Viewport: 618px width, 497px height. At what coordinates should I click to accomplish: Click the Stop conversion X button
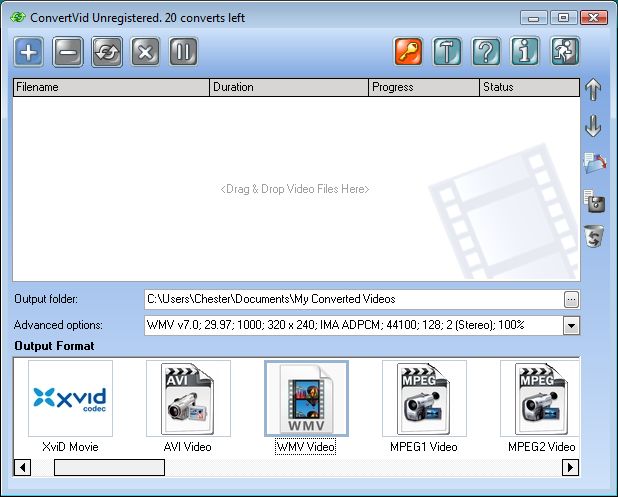pos(146,52)
